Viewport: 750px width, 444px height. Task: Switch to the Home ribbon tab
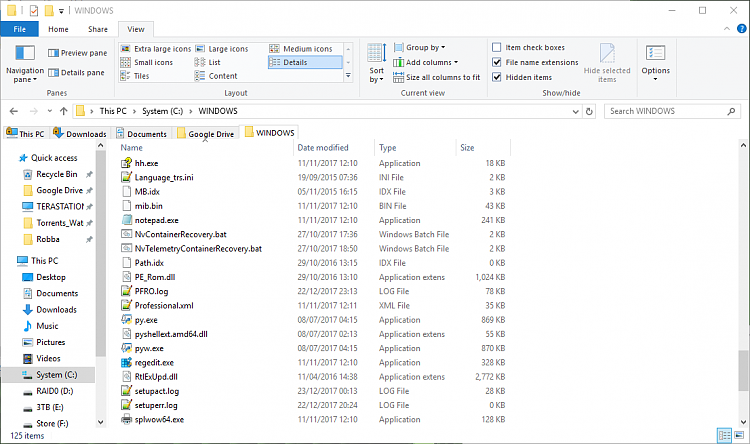[x=58, y=29]
